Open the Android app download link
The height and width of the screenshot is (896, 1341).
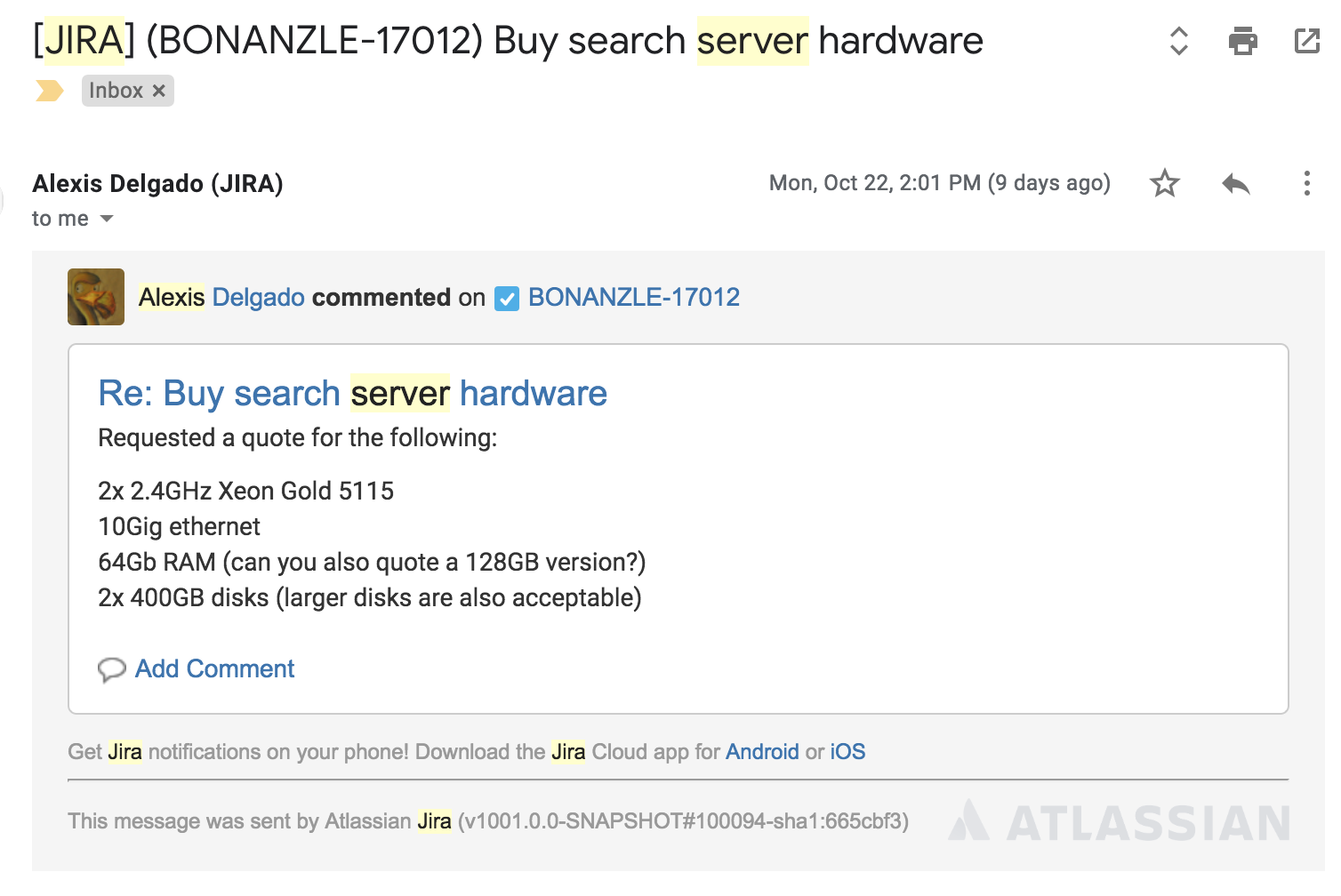762,752
